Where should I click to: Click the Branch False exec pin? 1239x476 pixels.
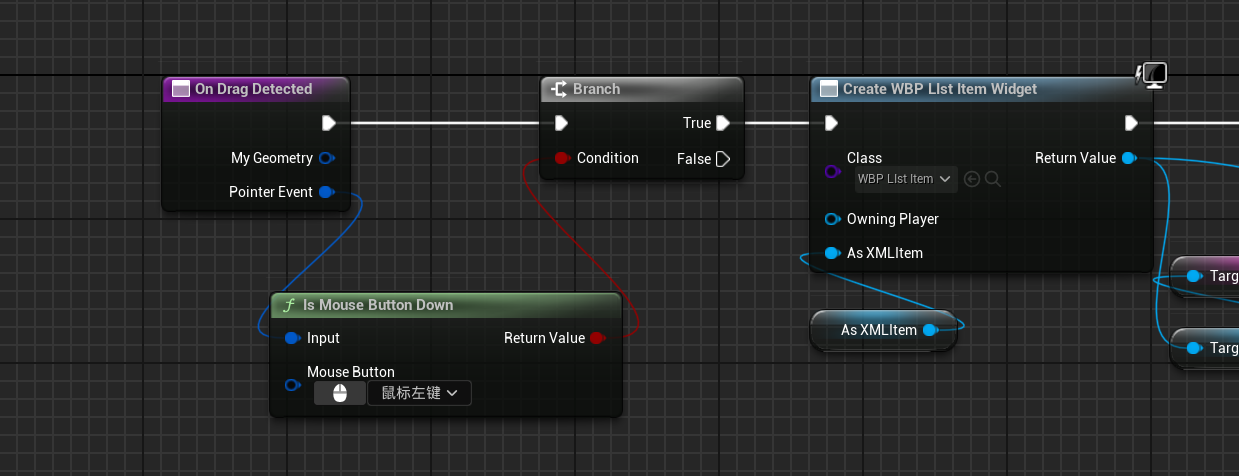723,158
